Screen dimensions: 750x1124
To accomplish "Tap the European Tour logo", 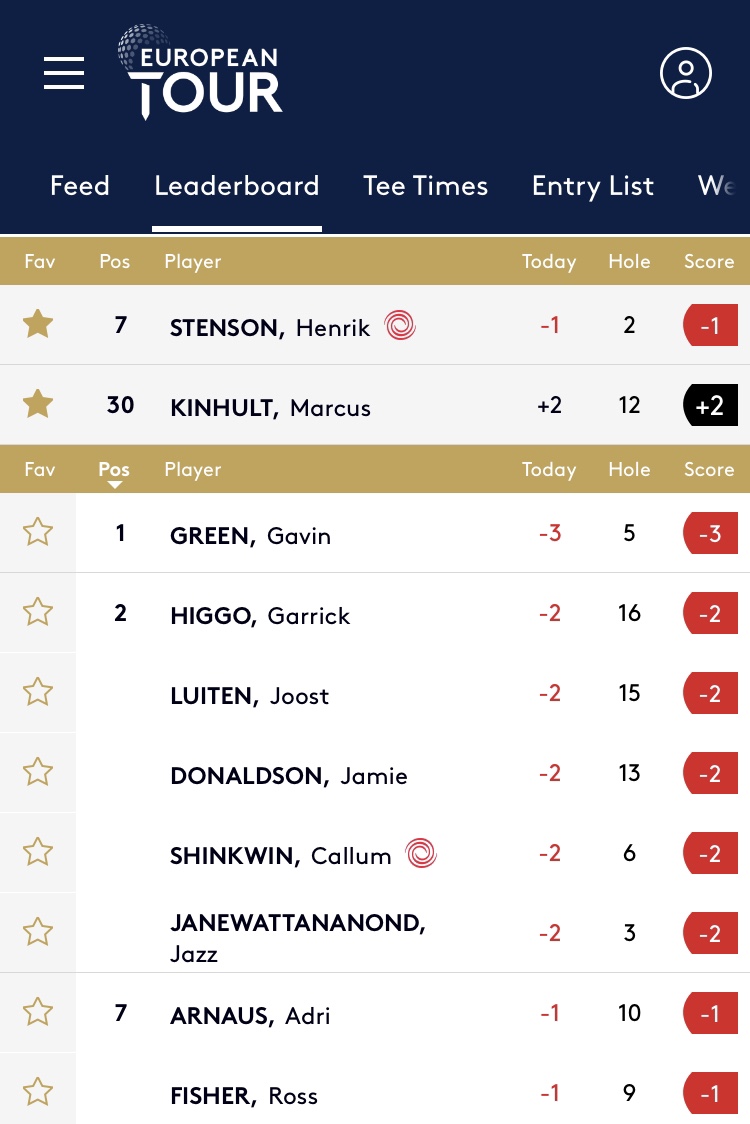I will pos(200,72).
